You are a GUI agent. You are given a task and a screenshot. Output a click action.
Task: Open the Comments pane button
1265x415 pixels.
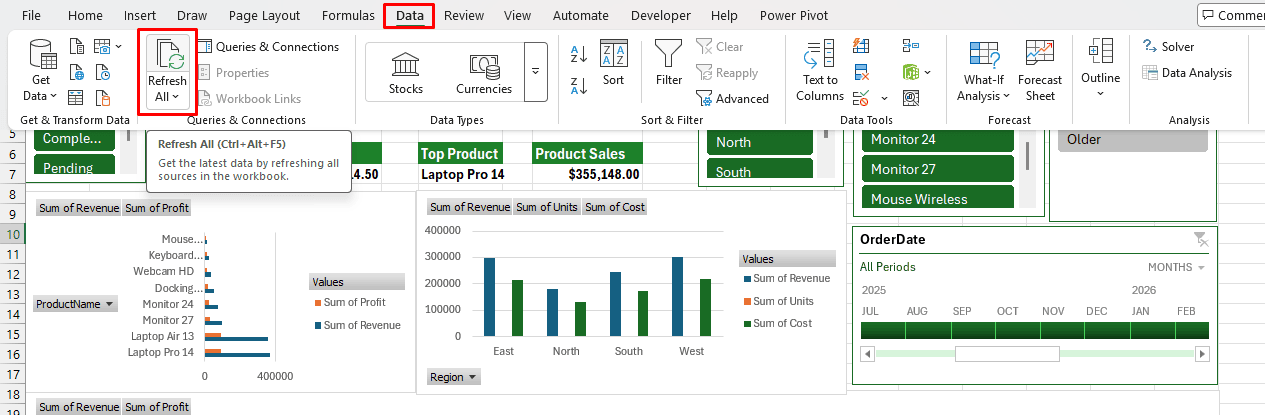[1232, 15]
